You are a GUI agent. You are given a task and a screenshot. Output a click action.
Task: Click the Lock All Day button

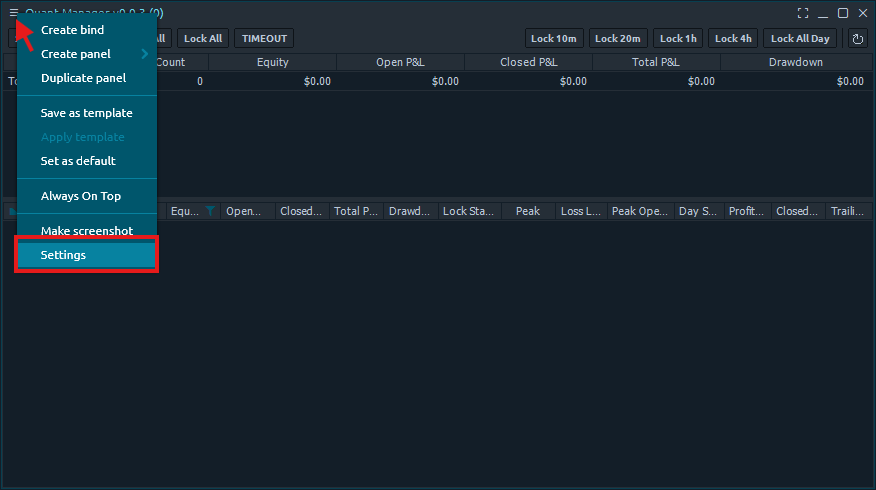tap(800, 39)
